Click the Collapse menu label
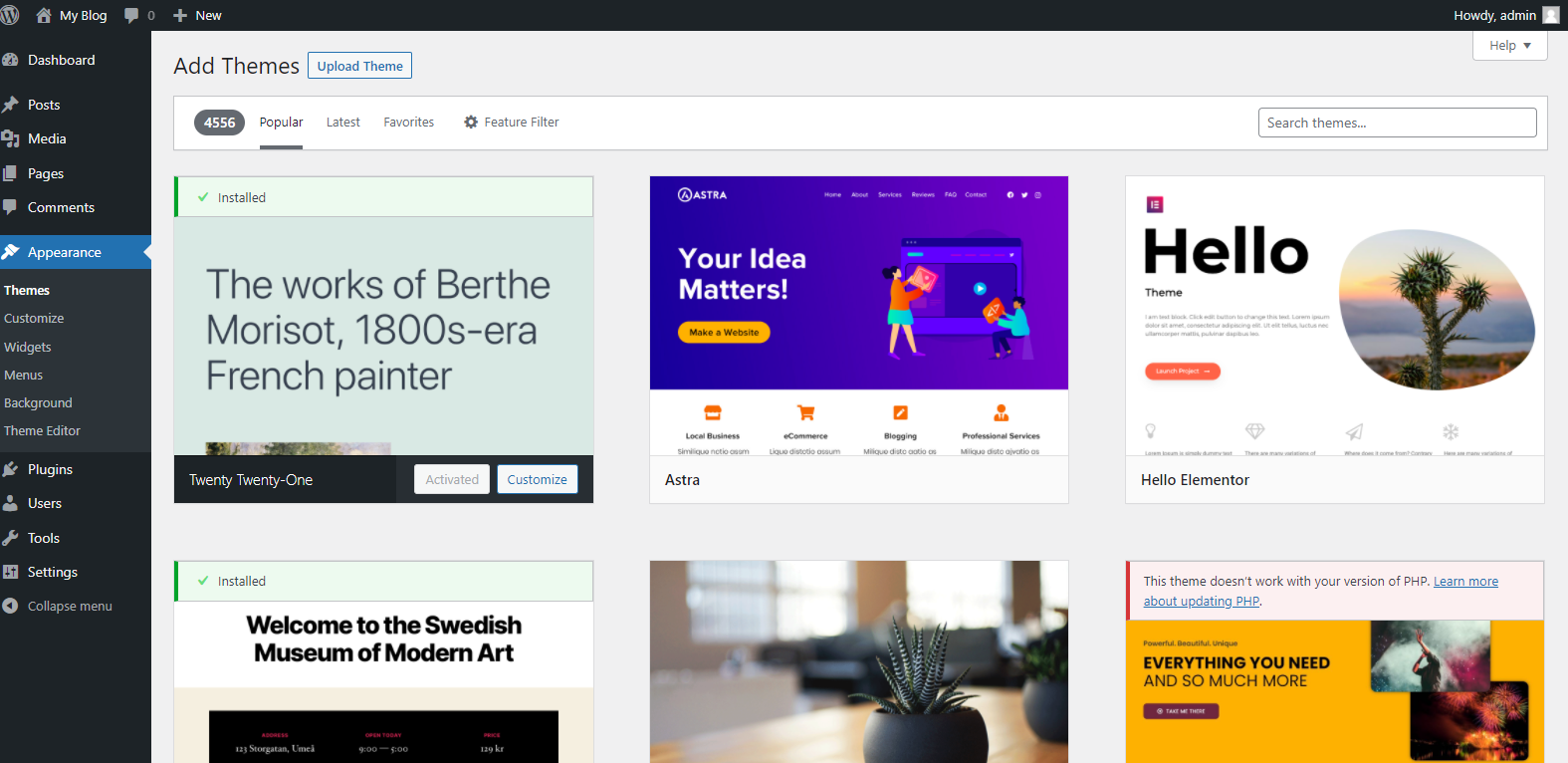The image size is (1568, 763). tap(70, 606)
